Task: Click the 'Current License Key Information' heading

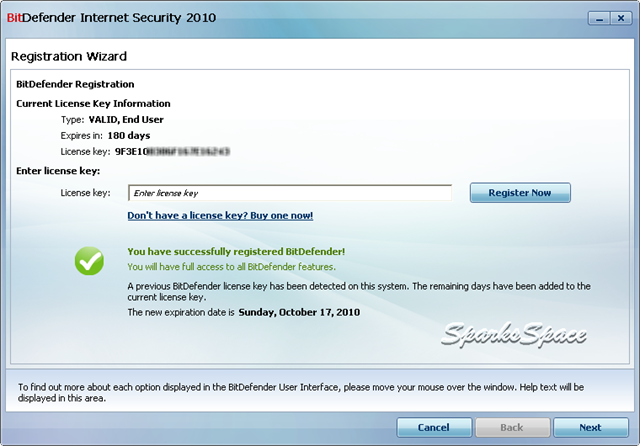Action: [x=93, y=104]
